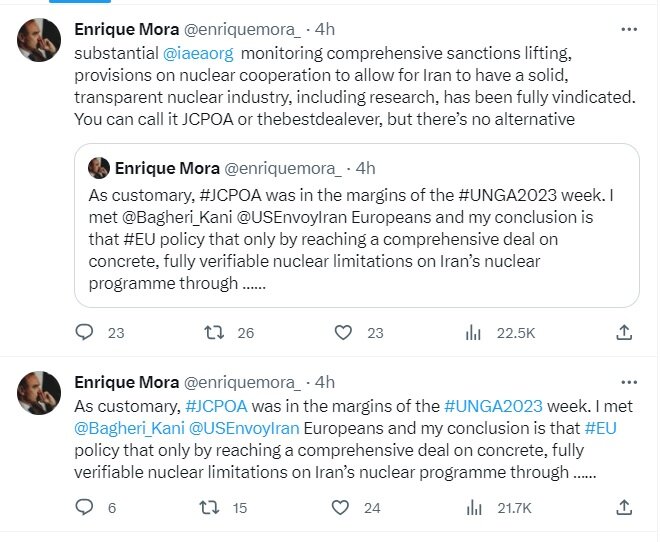The image size is (661, 542).
Task: Open the @iaeaorg mention link
Action: (x=194, y=50)
